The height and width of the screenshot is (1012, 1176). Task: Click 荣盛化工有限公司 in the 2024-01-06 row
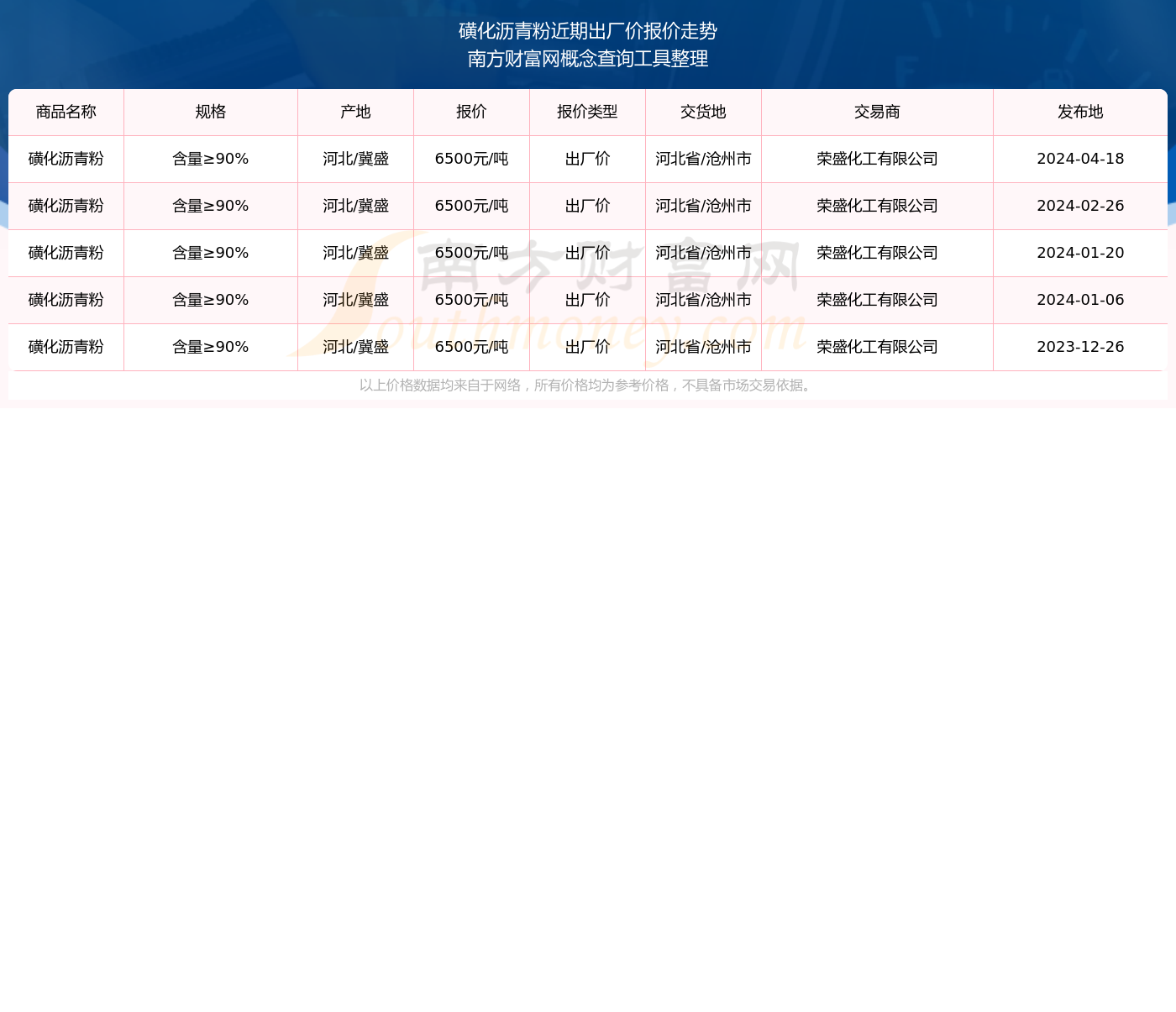[877, 300]
